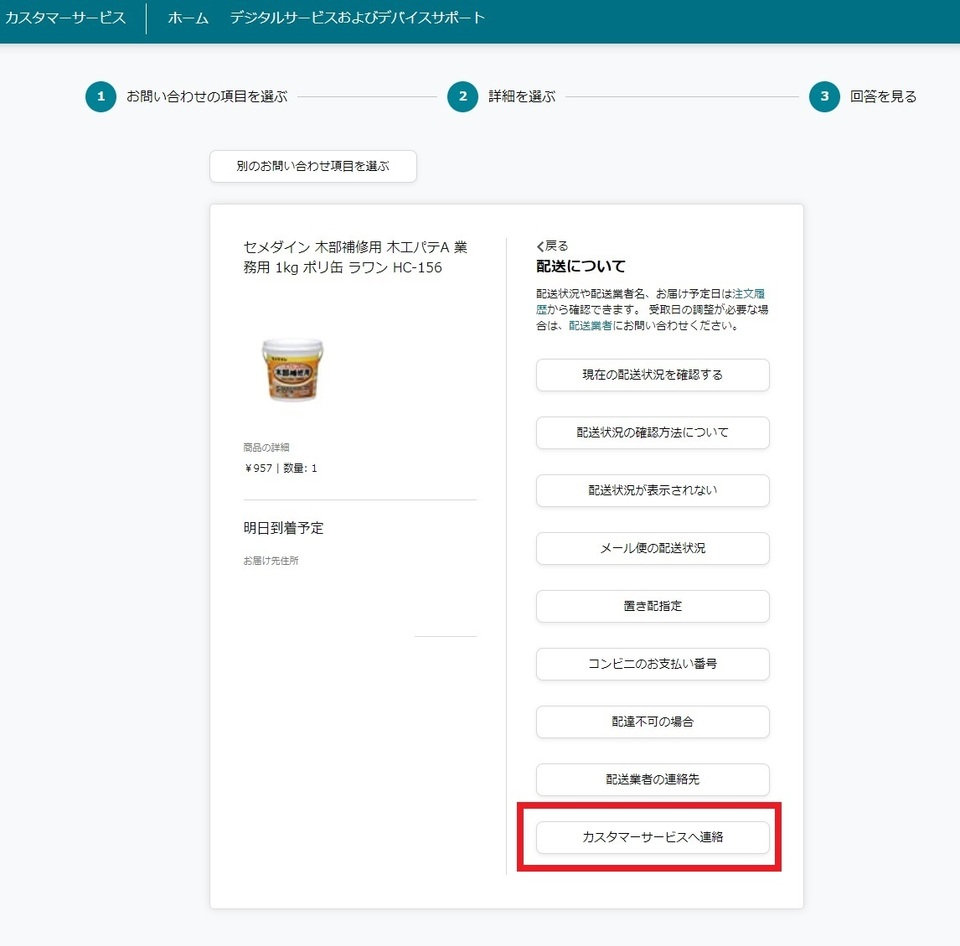Click 現在の配送状況を確認する button
Image resolution: width=960 pixels, height=946 pixels.
(653, 375)
